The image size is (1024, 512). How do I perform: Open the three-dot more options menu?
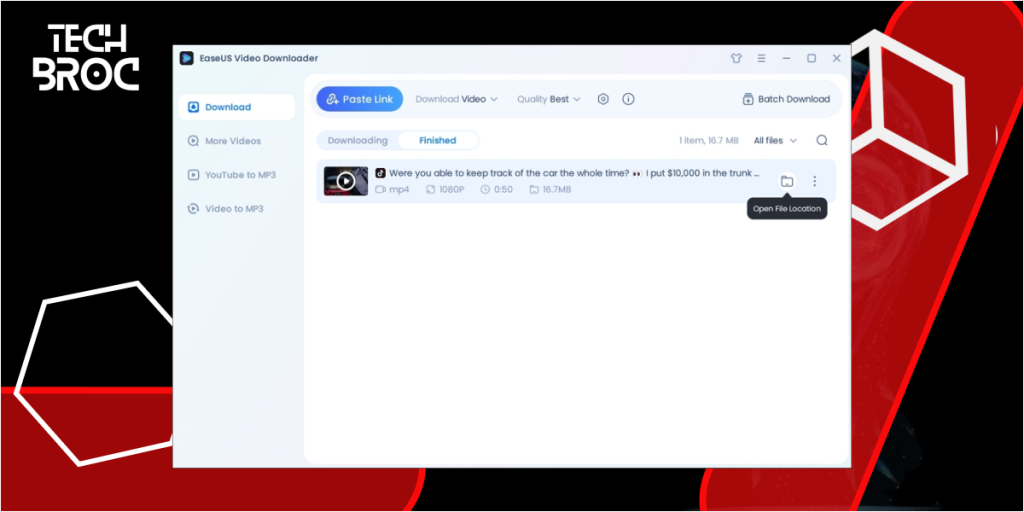pos(814,181)
